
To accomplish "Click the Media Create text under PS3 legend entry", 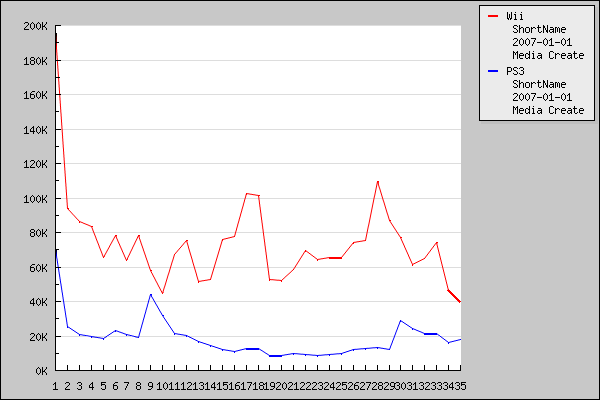I will pyautogui.click(x=547, y=110).
